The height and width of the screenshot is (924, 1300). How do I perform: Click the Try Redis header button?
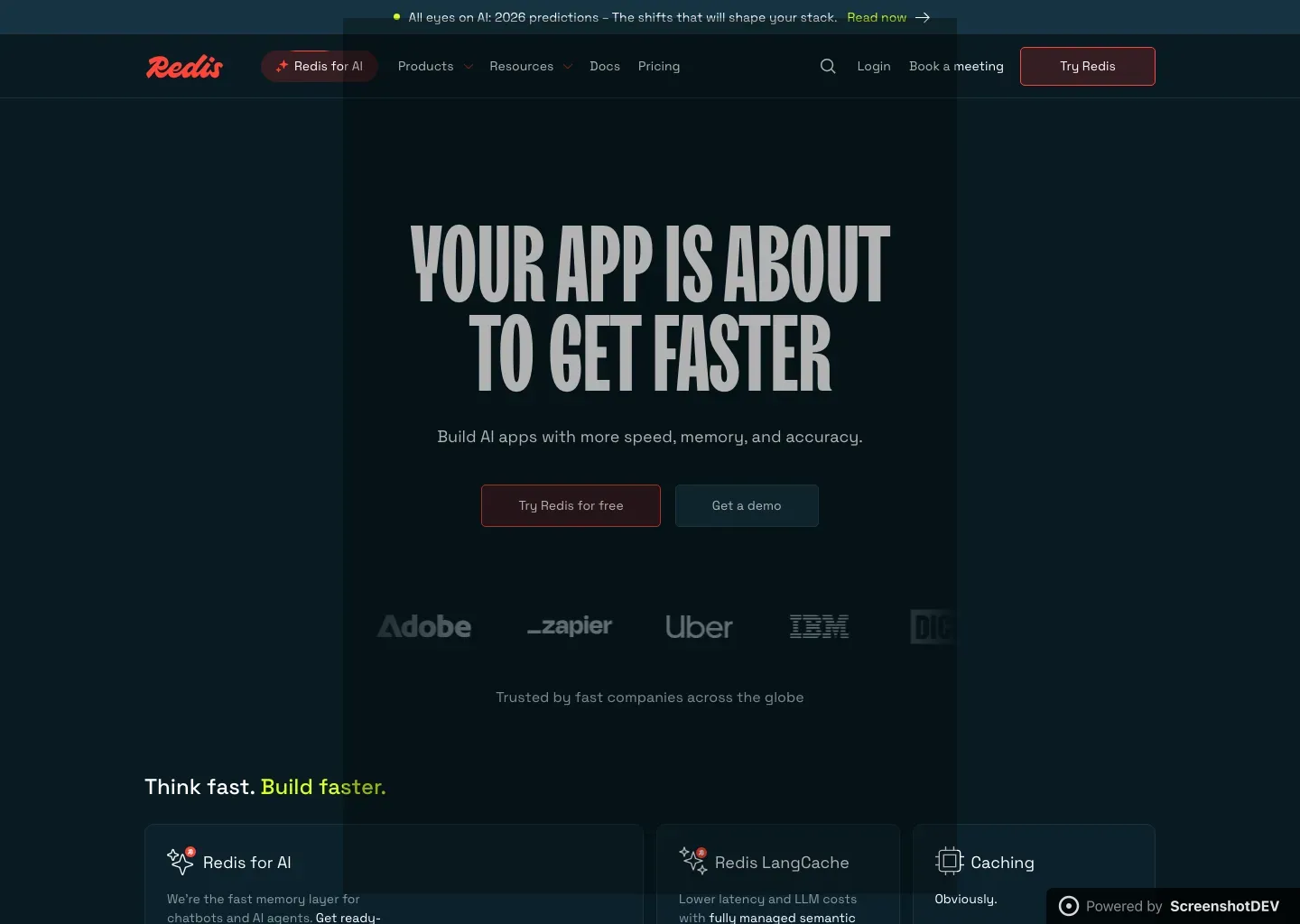tap(1088, 66)
